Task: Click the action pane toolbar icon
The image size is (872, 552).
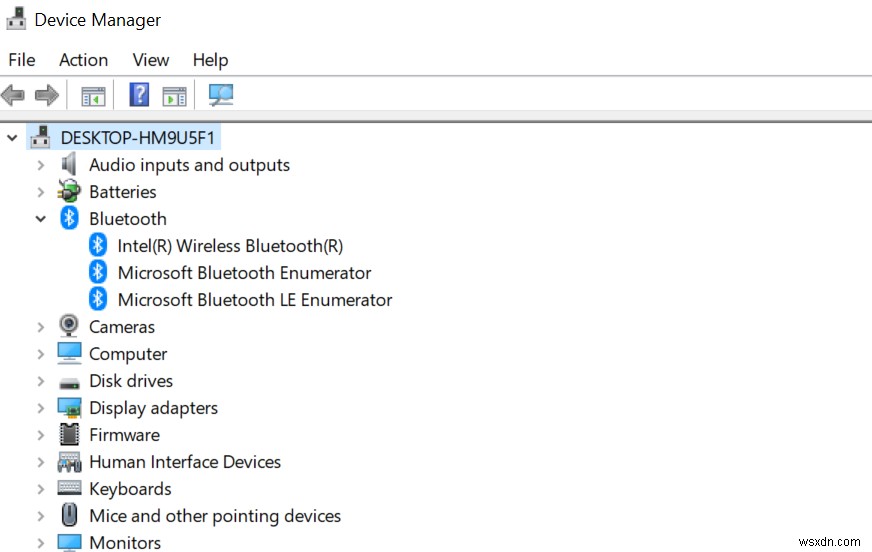Action: click(x=174, y=96)
